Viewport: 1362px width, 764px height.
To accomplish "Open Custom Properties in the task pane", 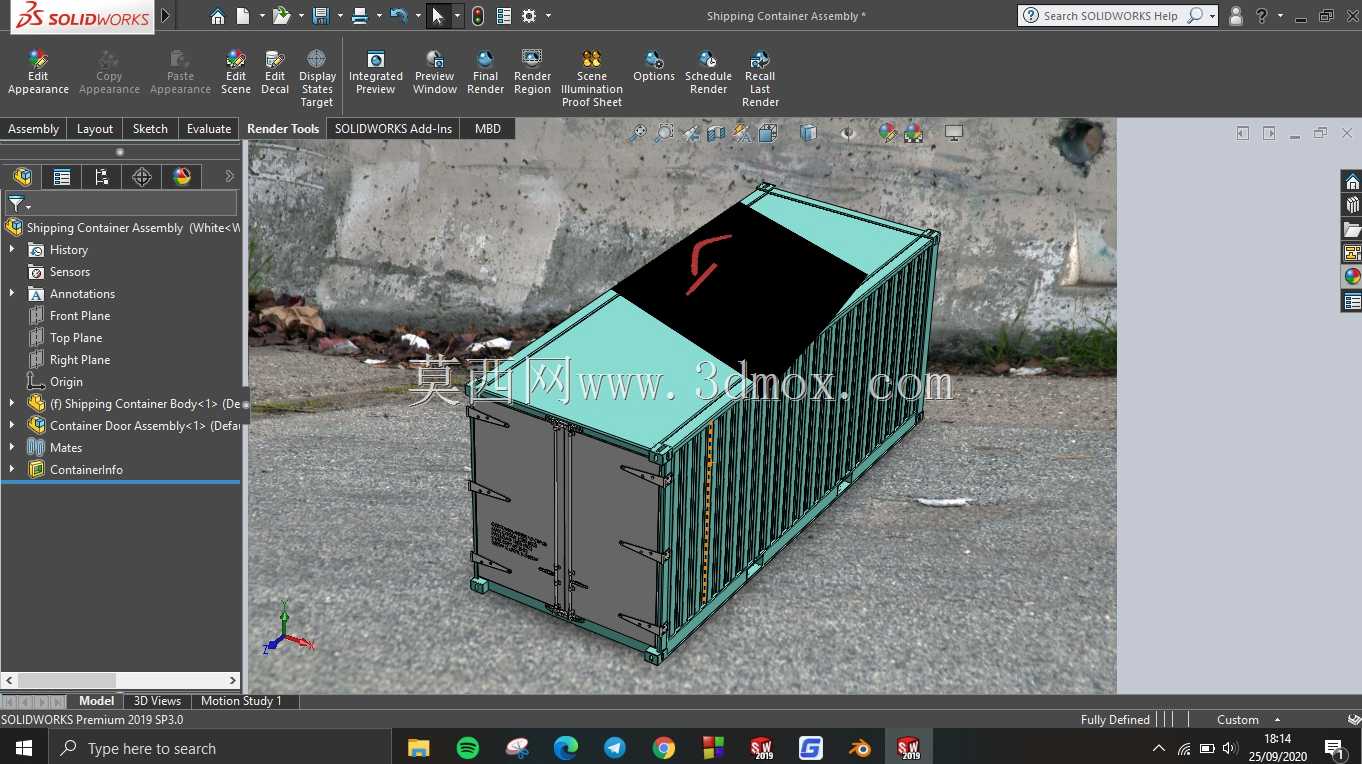I will pos(1352,301).
